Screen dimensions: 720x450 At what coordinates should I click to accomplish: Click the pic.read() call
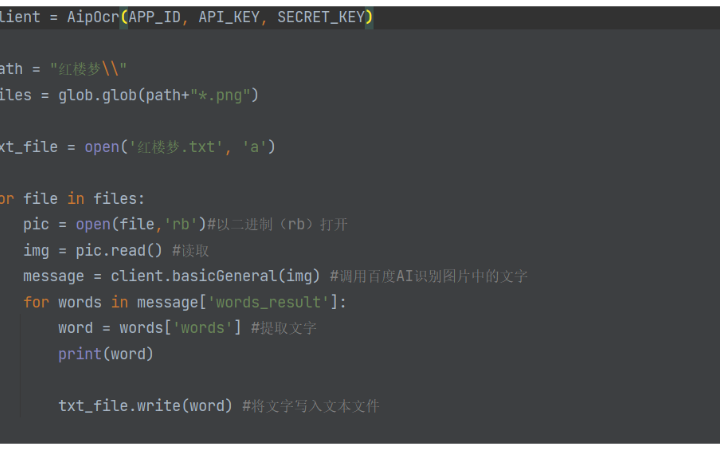click(119, 251)
